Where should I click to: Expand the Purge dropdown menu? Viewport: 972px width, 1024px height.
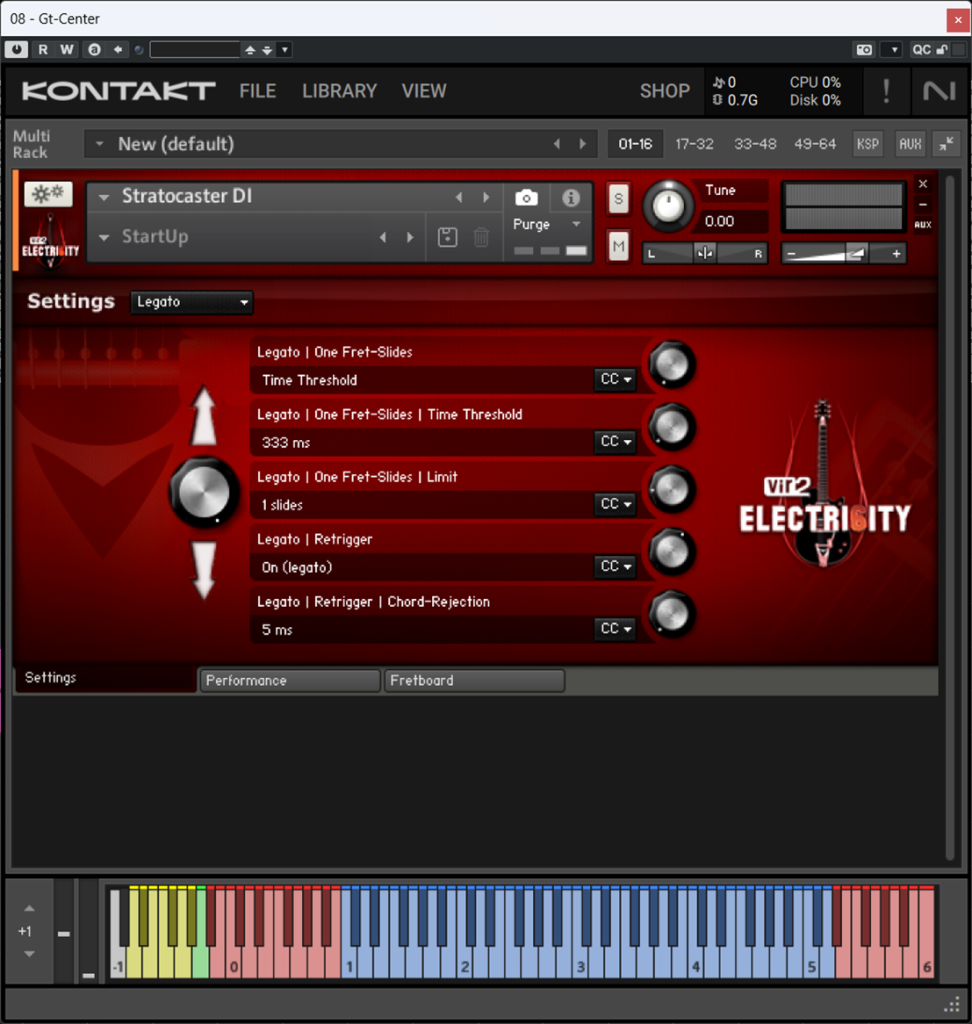point(576,224)
